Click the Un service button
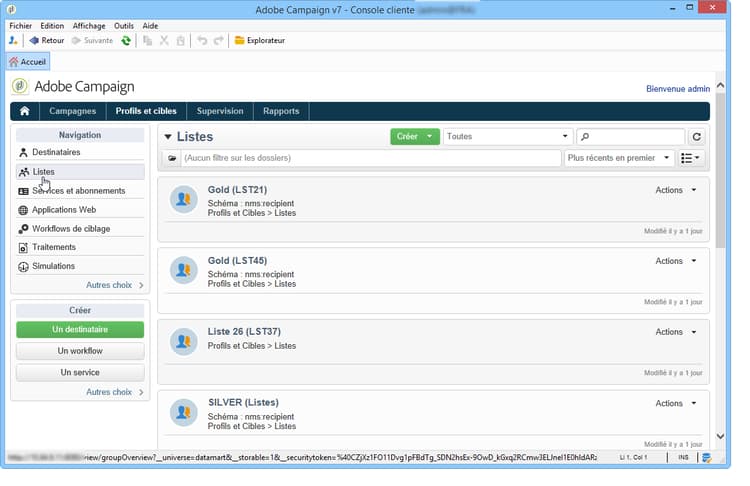Viewport: 750px width, 486px height. pyautogui.click(x=80, y=373)
